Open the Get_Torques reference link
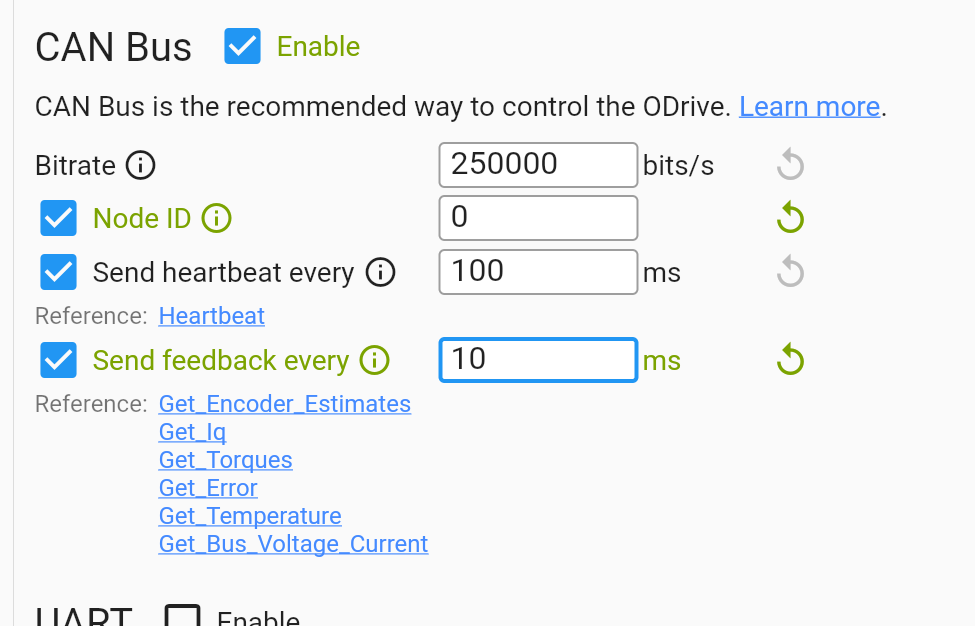This screenshot has width=975, height=626. coord(226,460)
